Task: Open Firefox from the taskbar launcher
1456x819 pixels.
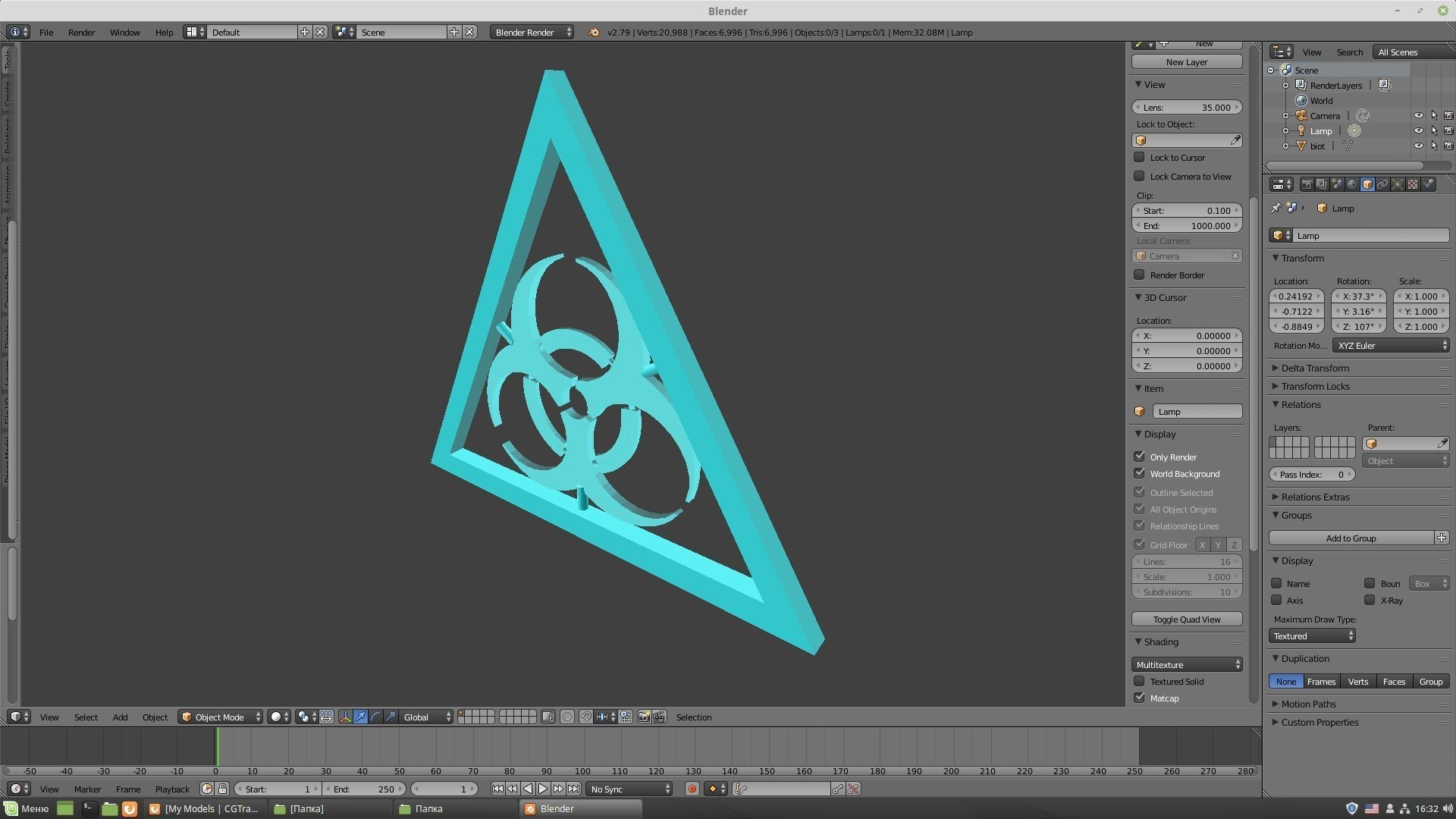Action: [x=130, y=809]
